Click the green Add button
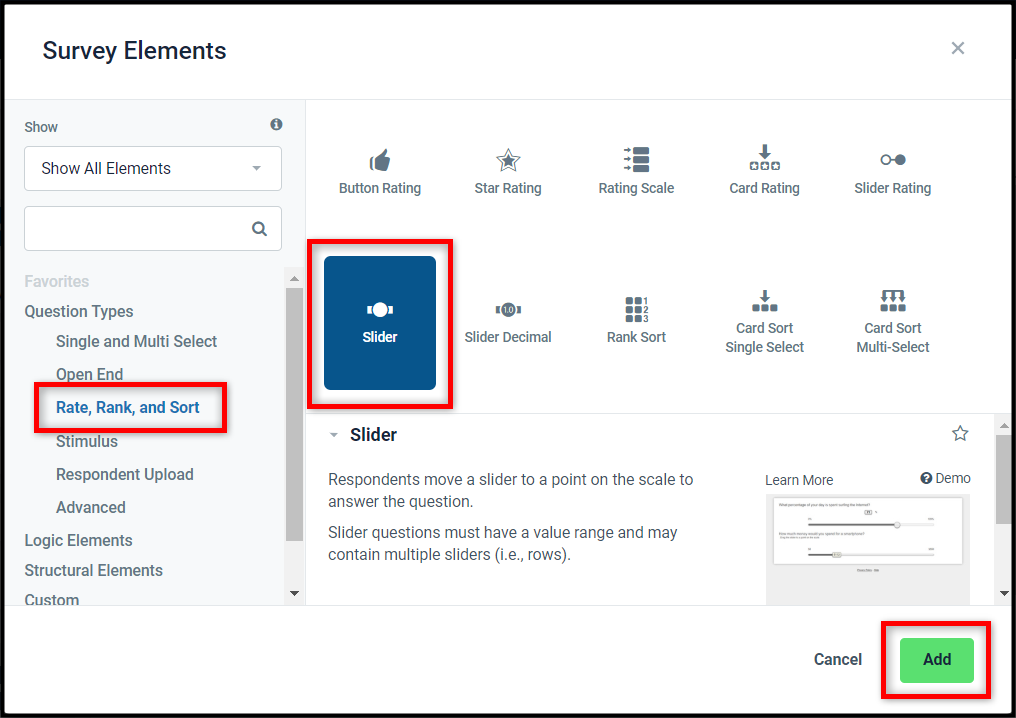Screen dimensions: 1016x718 936,660
